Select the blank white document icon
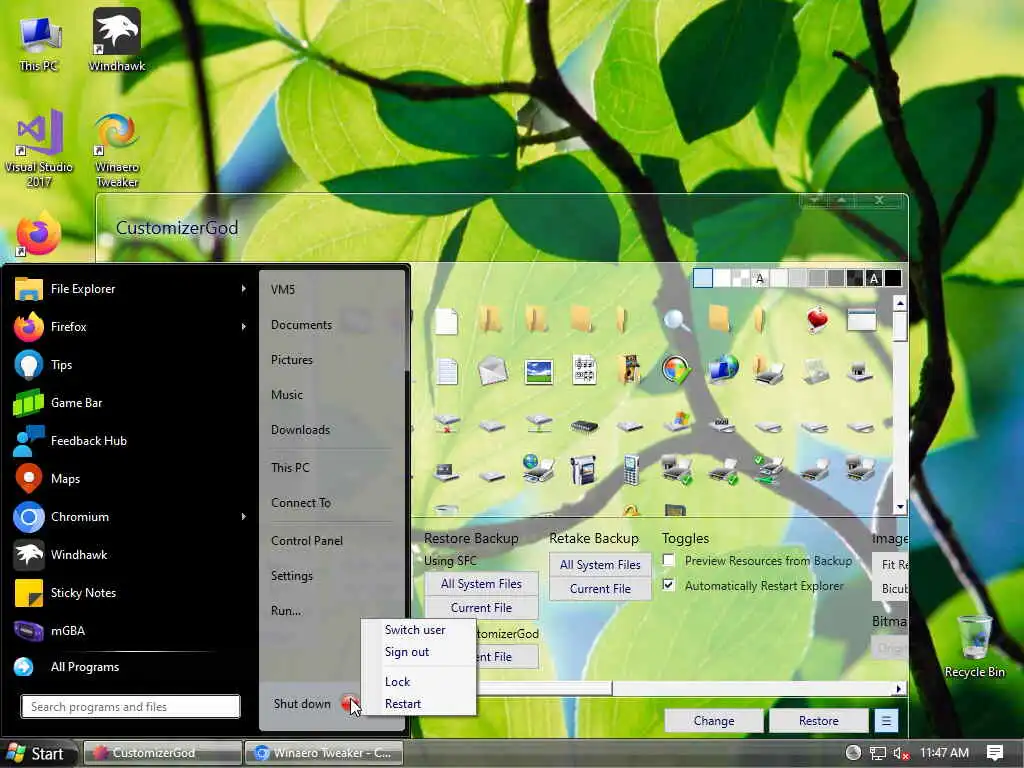 (x=447, y=321)
